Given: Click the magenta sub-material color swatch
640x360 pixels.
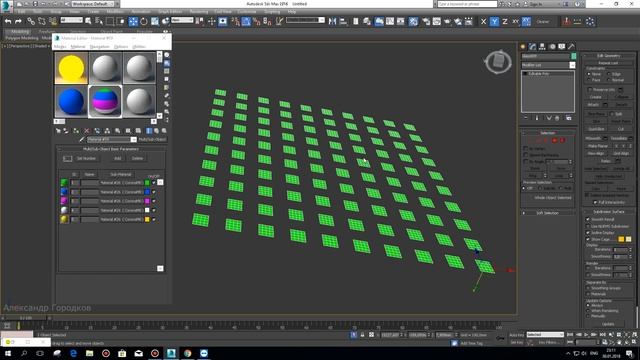Looking at the screenshot, I should [x=147, y=201].
